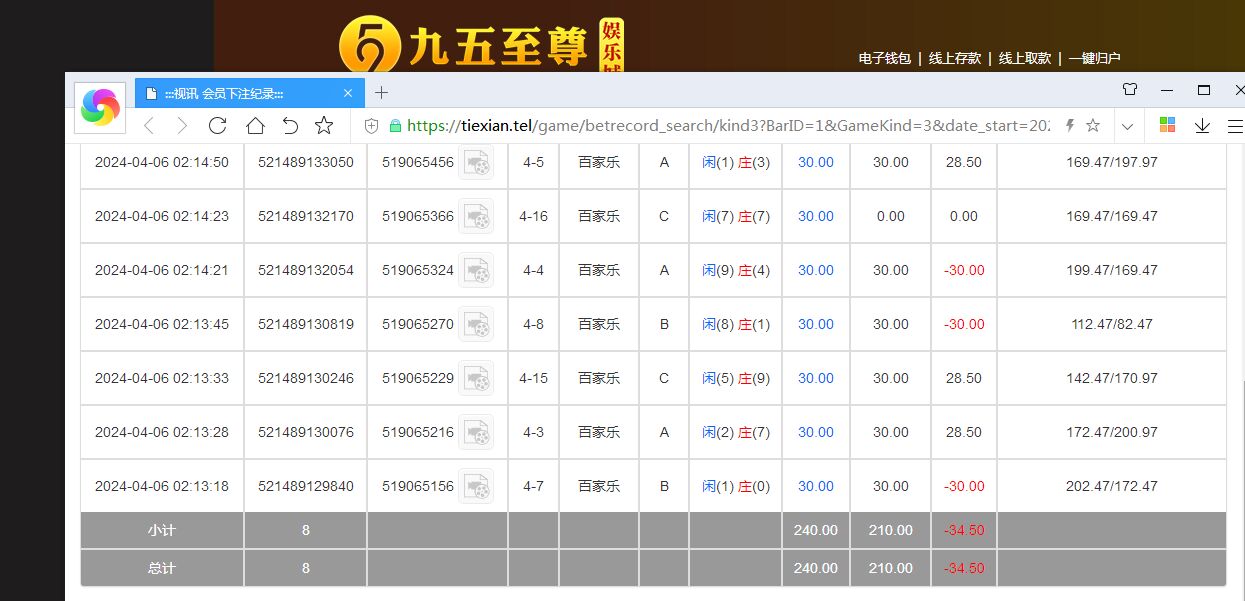Bookmark page using the toolbar star icon
Viewport: 1245px width, 601px height.
(324, 125)
